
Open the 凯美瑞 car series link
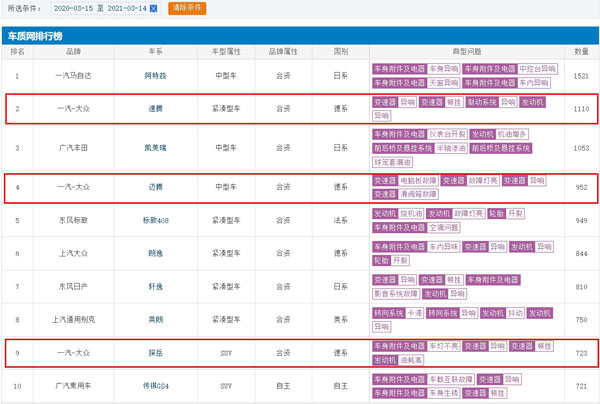(x=155, y=148)
